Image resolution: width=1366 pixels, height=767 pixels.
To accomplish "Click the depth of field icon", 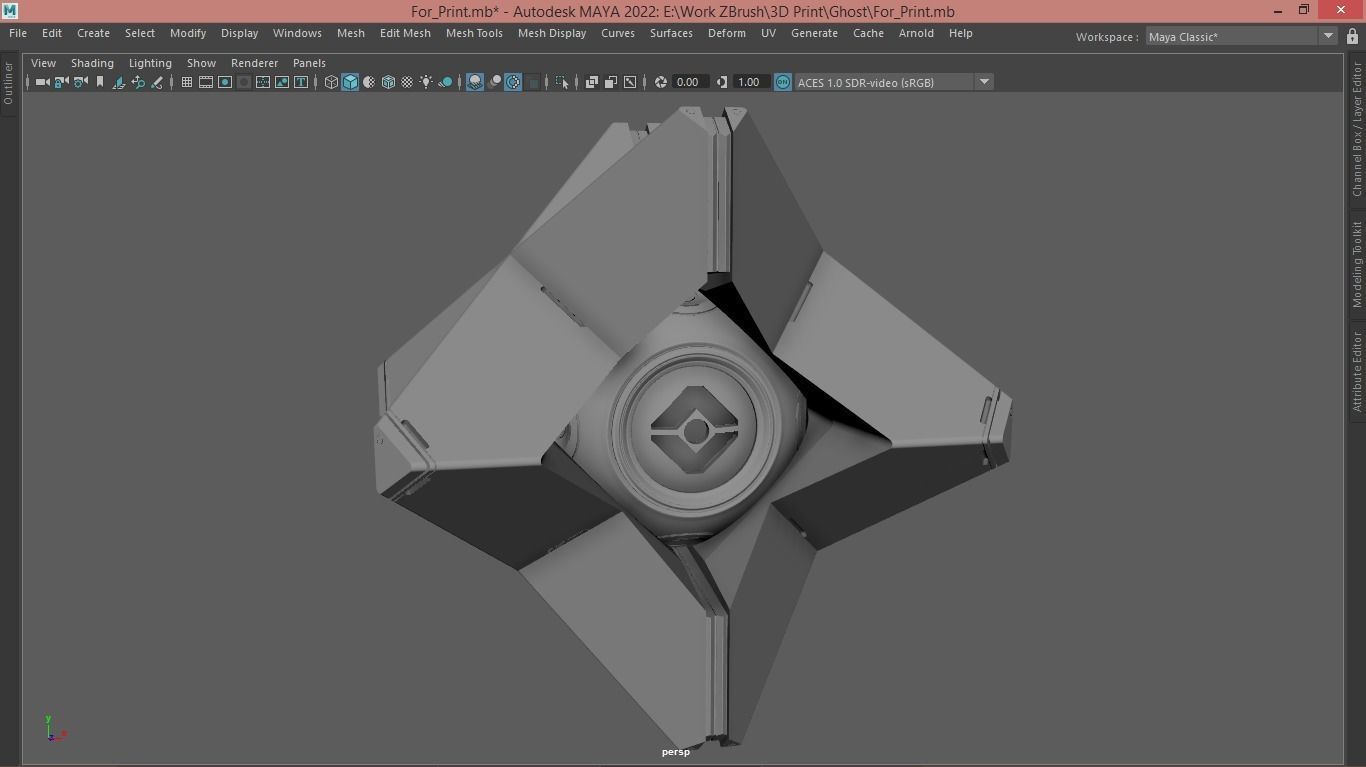I will [532, 82].
